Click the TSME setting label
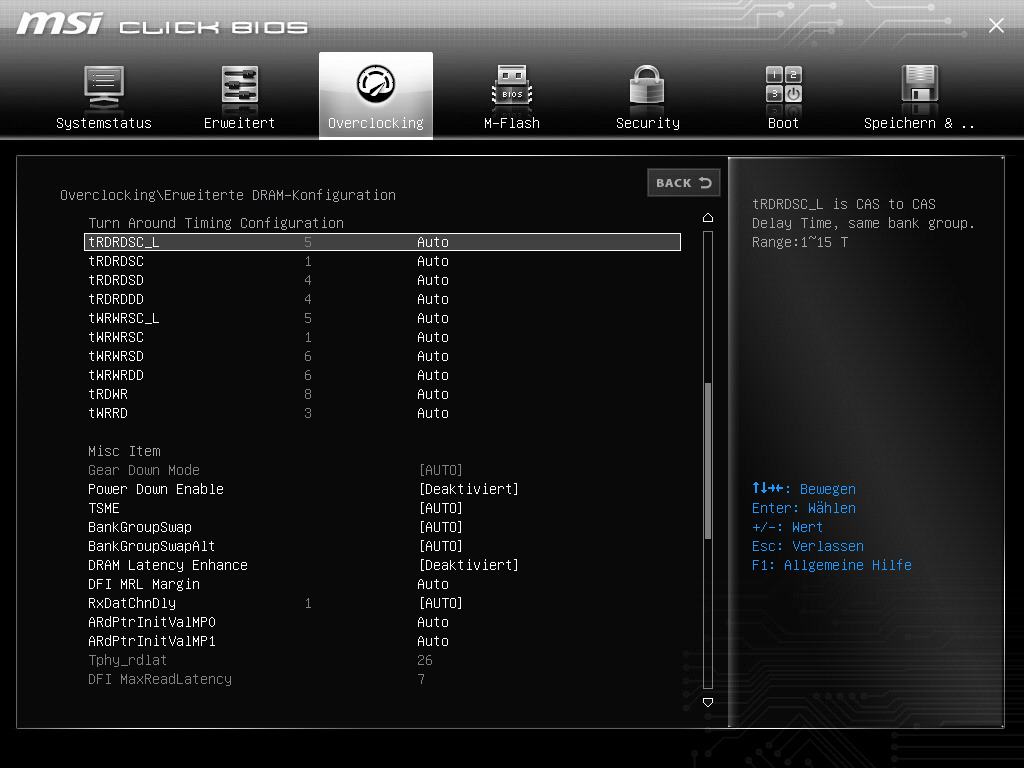Image resolution: width=1024 pixels, height=768 pixels. (x=104, y=508)
